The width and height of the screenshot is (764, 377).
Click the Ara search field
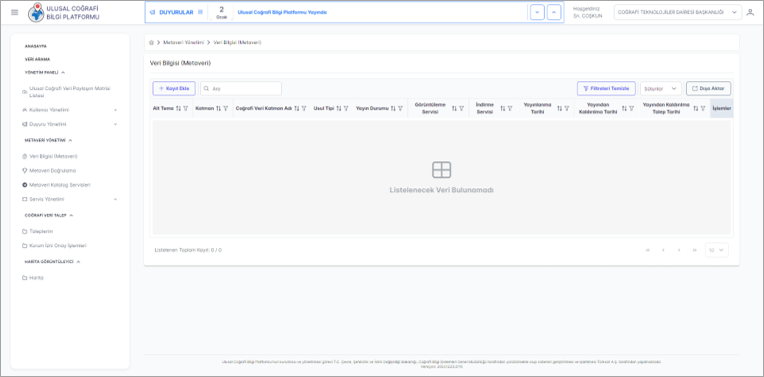click(241, 88)
